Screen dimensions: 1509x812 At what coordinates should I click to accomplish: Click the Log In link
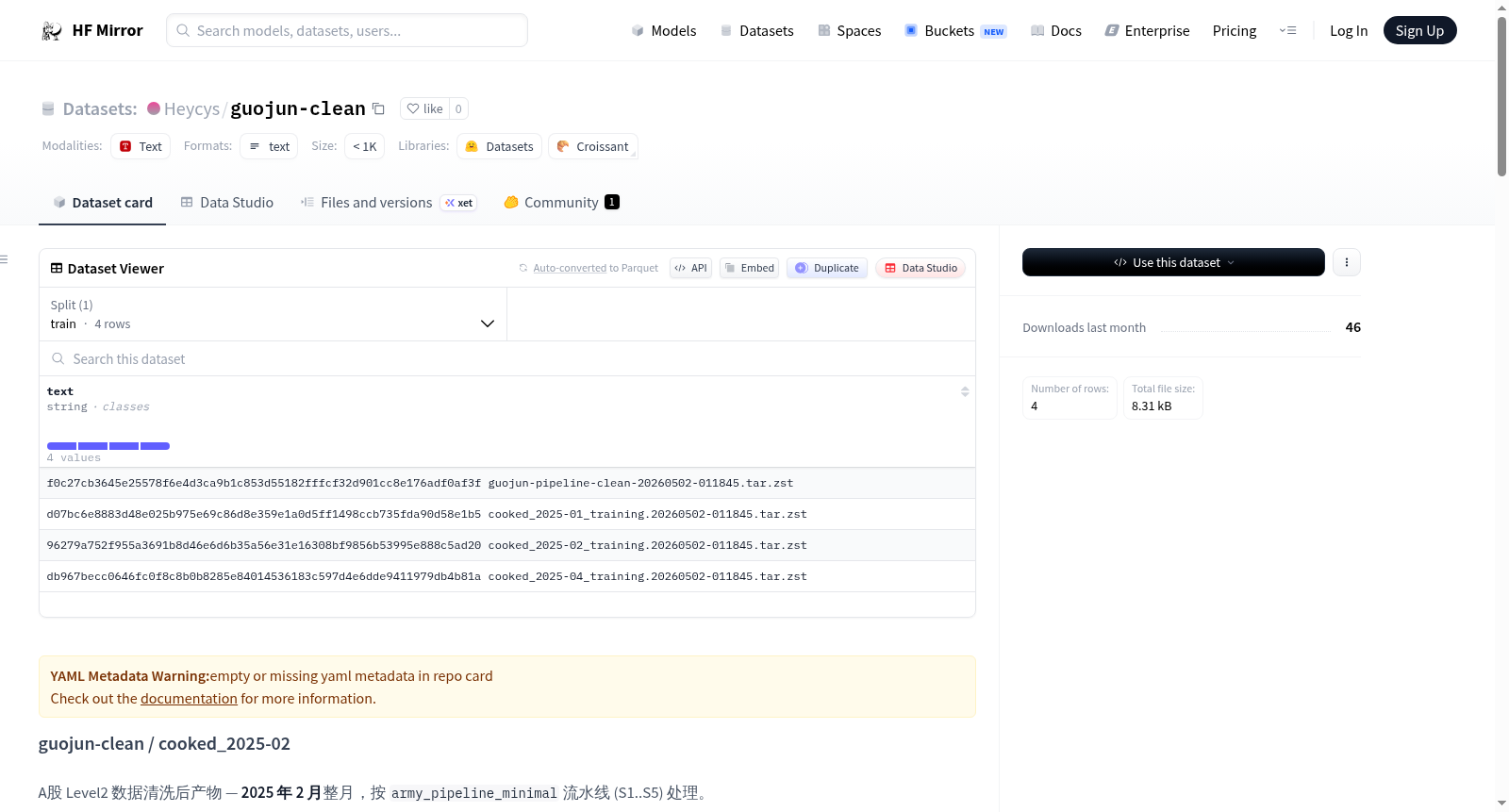tap(1349, 31)
